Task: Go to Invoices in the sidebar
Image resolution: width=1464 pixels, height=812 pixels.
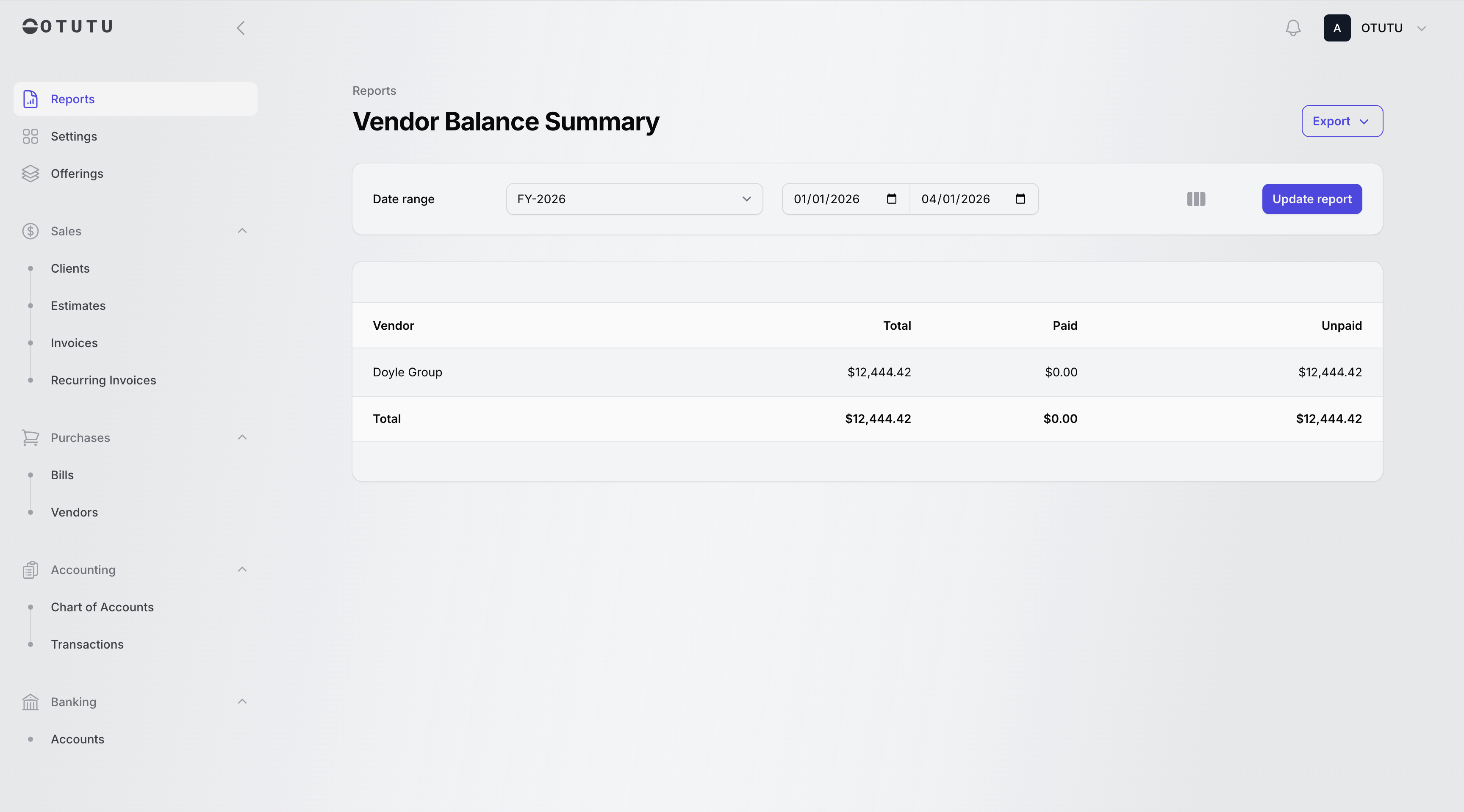Action: [x=74, y=343]
